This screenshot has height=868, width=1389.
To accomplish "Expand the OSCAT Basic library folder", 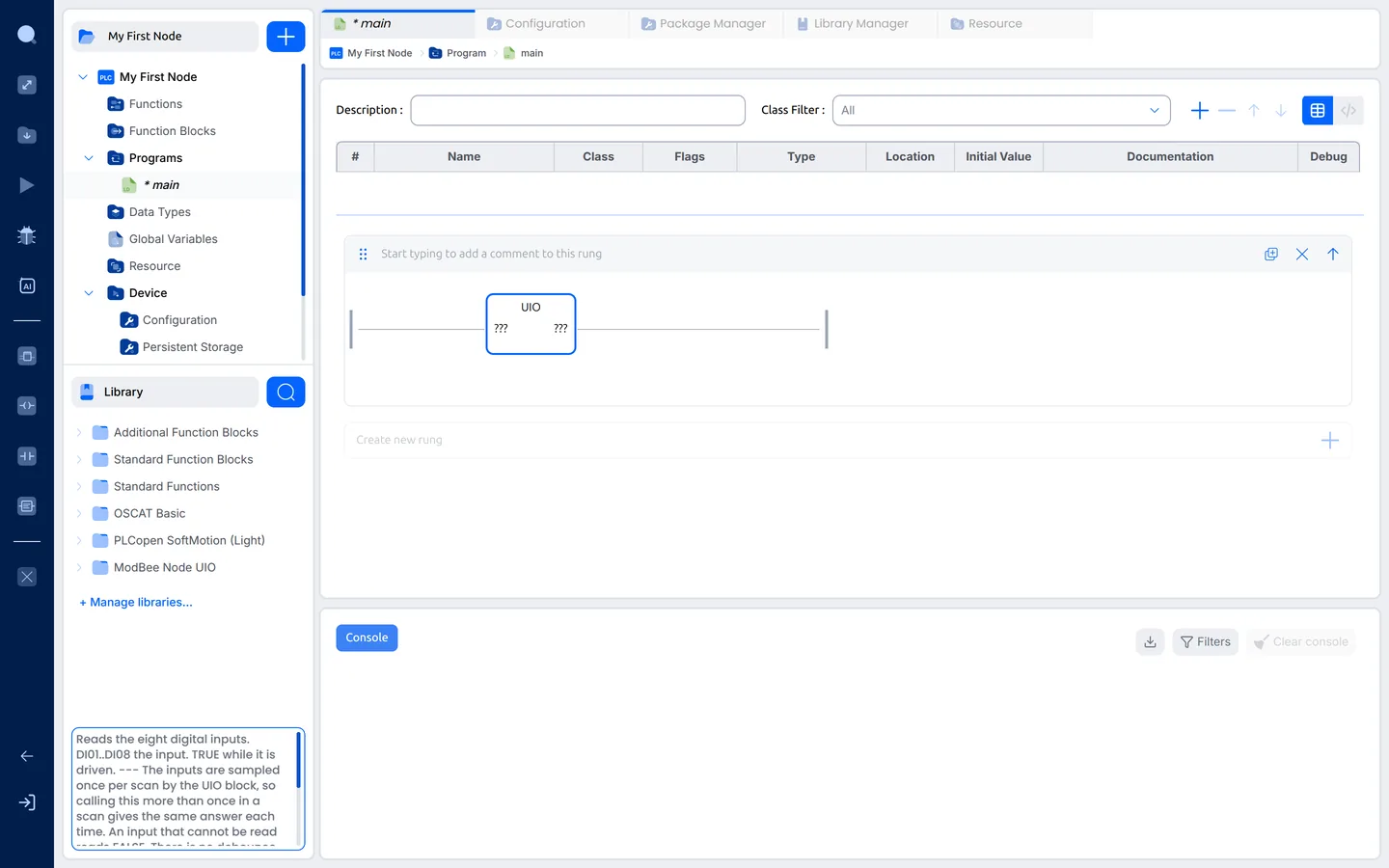I will click(79, 514).
